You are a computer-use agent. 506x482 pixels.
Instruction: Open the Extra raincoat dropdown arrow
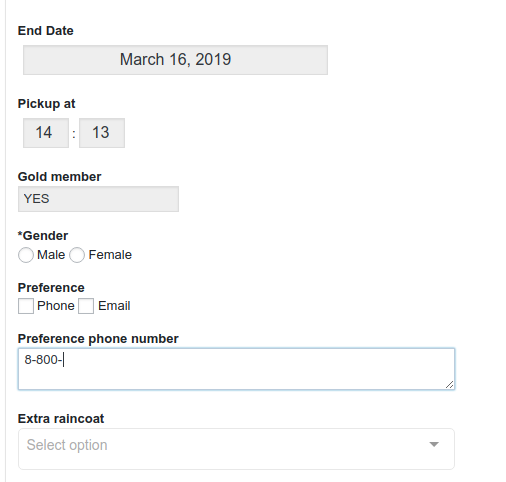434,444
